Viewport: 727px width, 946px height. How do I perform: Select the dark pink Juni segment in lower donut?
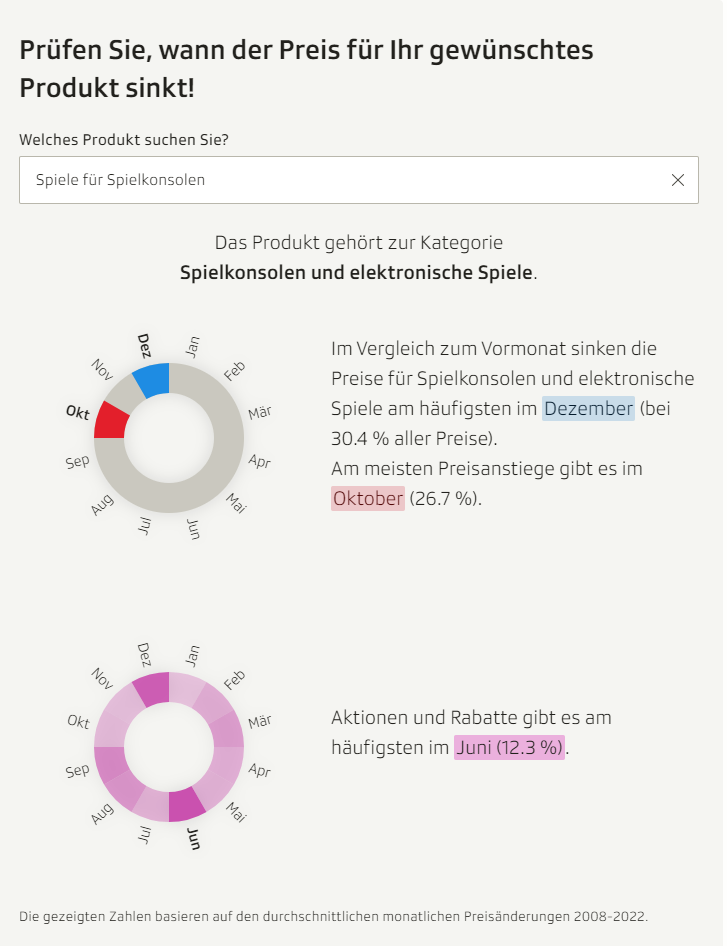click(x=186, y=804)
